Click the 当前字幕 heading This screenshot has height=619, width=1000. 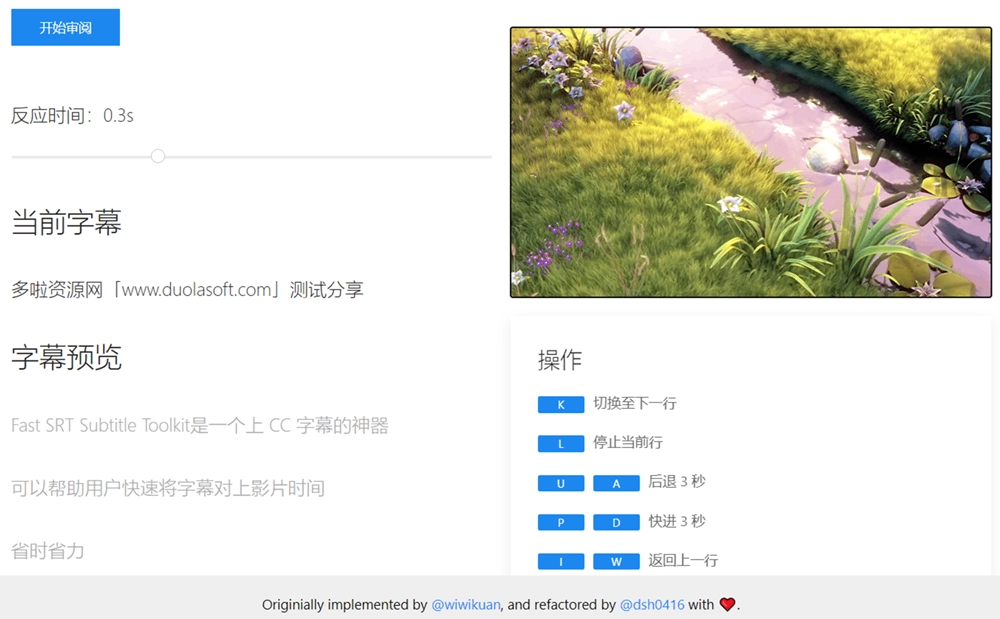[x=66, y=222]
